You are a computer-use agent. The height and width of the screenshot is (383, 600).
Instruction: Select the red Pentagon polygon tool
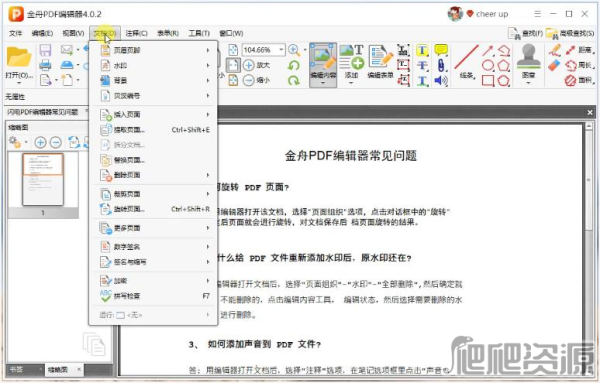504,65
